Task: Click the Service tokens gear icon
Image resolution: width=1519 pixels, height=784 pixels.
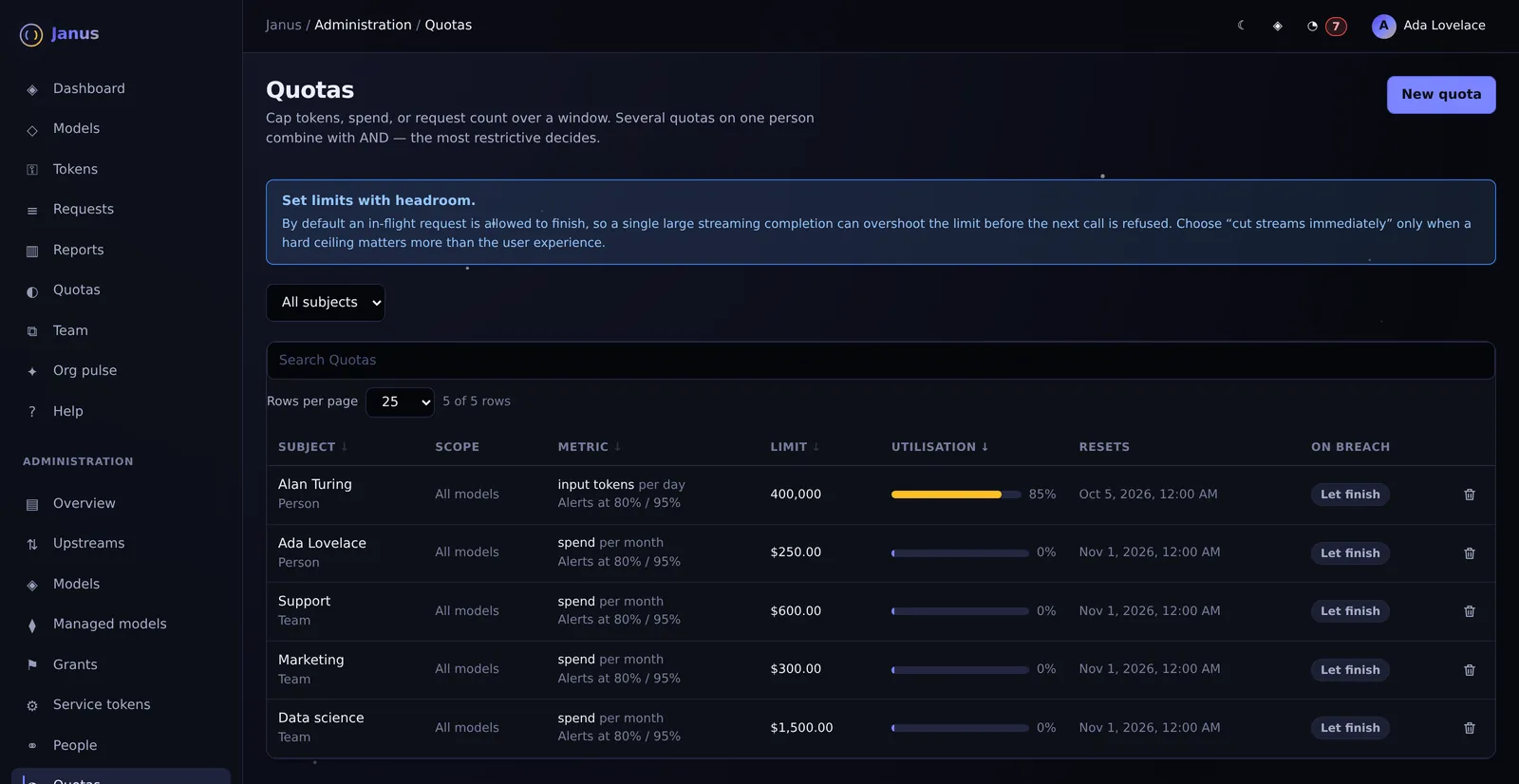Action: (x=32, y=705)
